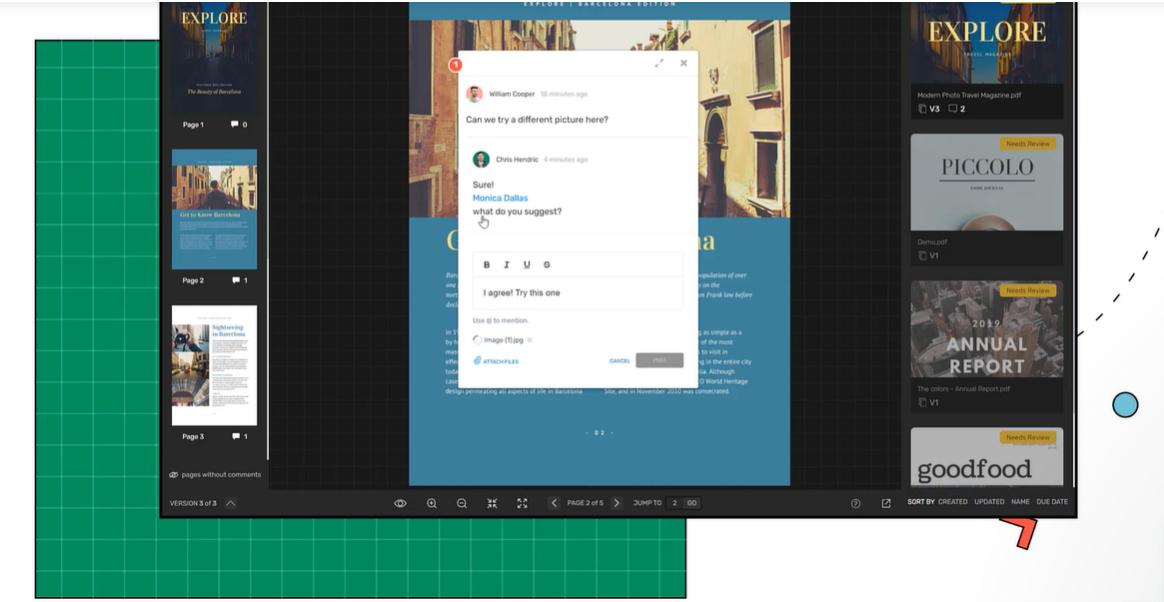The width and height of the screenshot is (1164, 602).
Task: Click the Monica Dallas mention link
Action: (499, 197)
